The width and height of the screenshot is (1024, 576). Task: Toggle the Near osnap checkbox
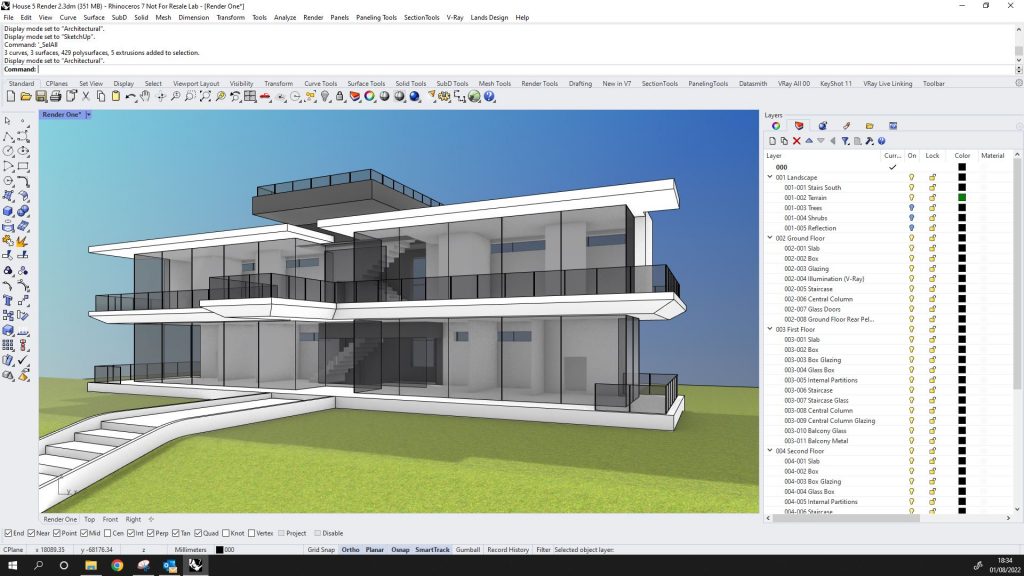(31, 534)
